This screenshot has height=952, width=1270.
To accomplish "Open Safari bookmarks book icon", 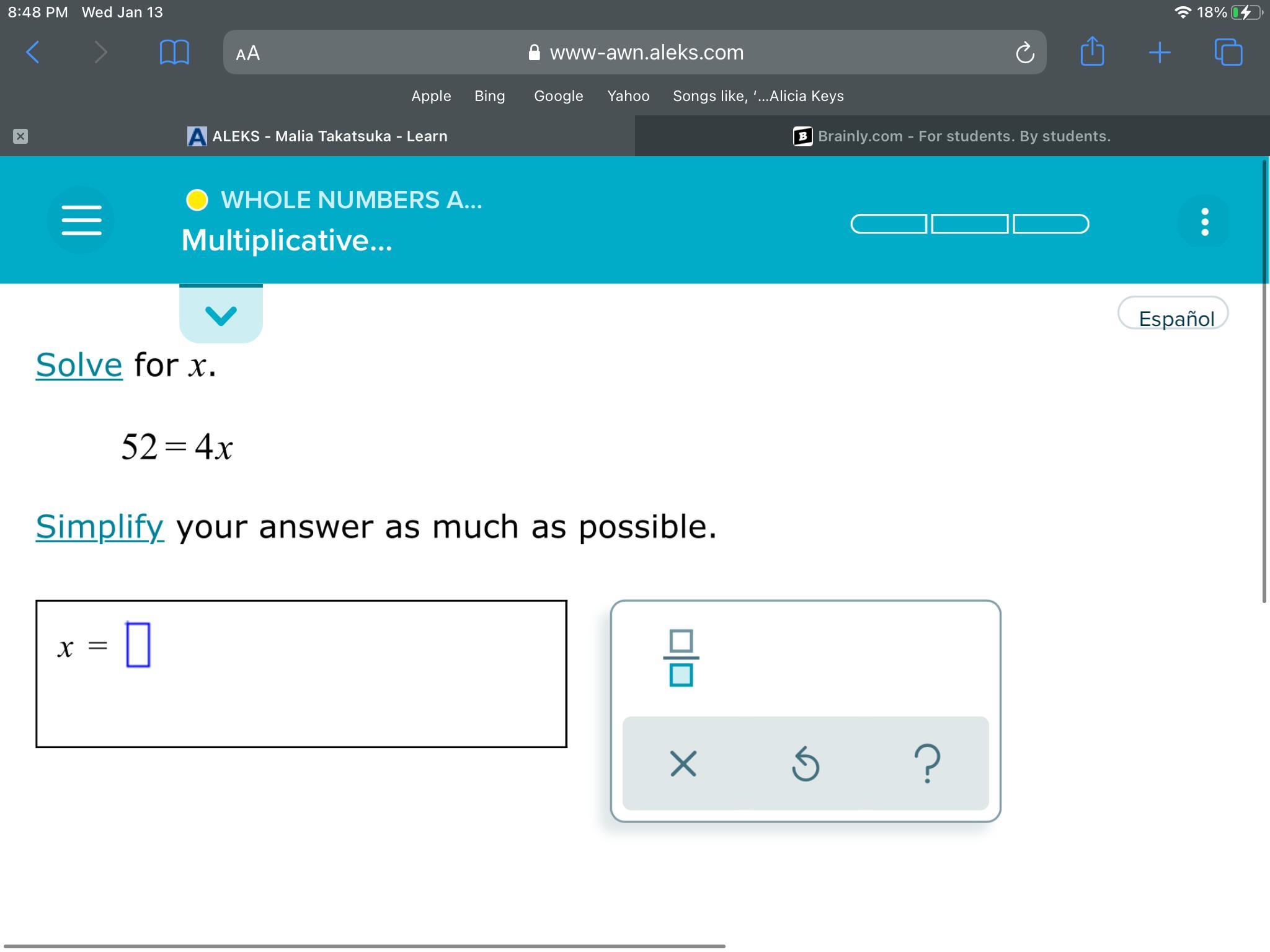I will tap(174, 52).
